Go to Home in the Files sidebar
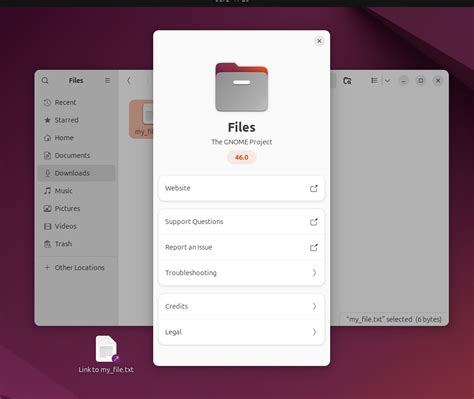This screenshot has height=399, width=474. tap(77, 138)
